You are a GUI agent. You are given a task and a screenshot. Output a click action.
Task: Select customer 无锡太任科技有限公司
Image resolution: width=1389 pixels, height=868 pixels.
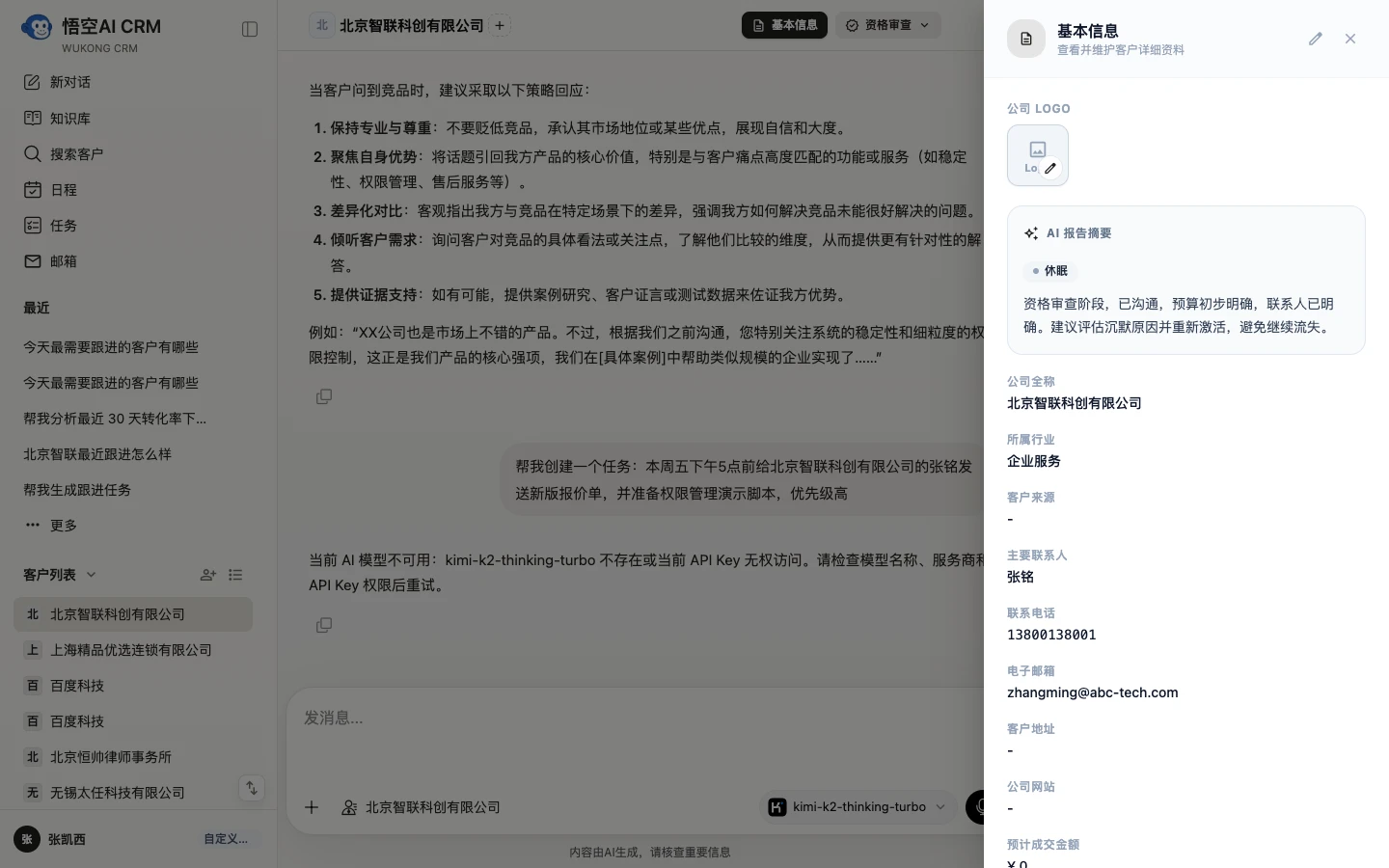(133, 793)
